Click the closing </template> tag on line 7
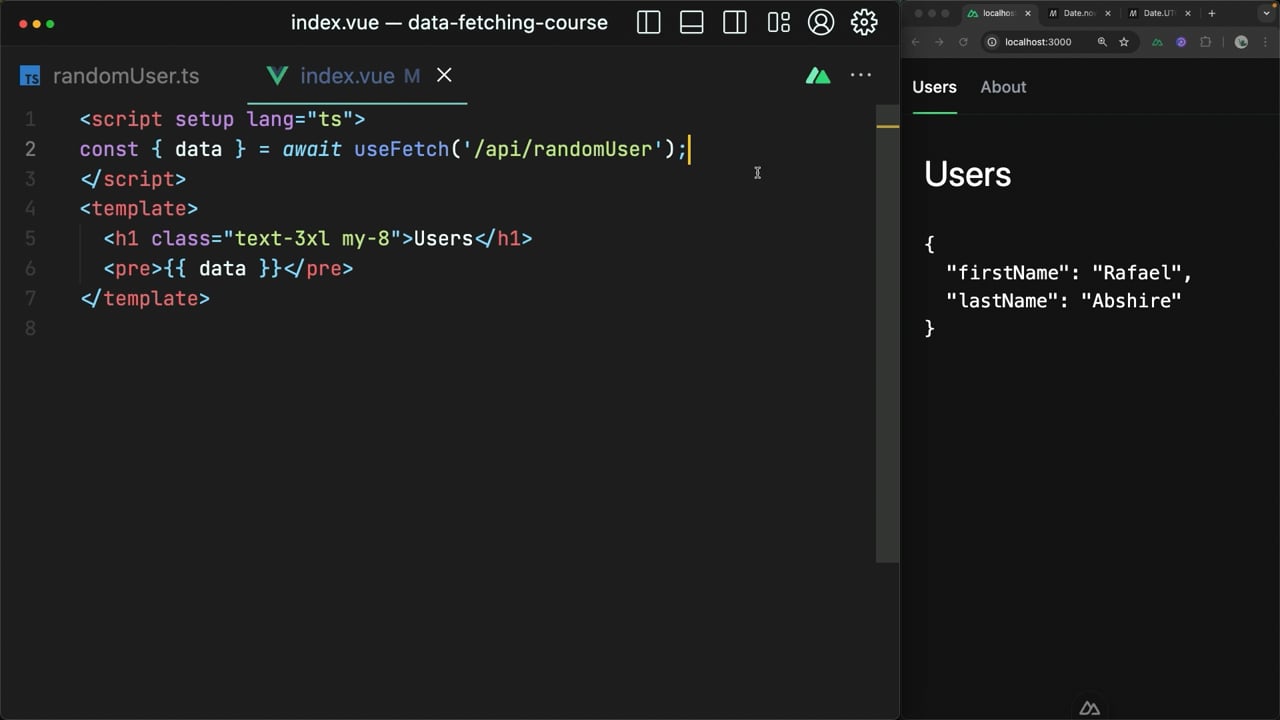The image size is (1280, 720). [x=145, y=299]
